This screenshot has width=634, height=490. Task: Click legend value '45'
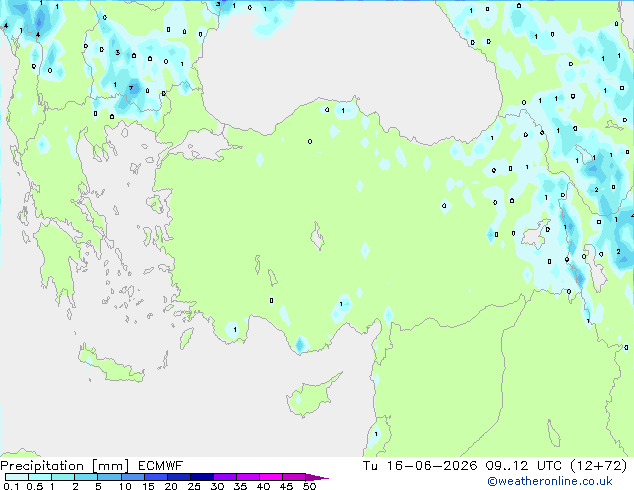point(286,486)
